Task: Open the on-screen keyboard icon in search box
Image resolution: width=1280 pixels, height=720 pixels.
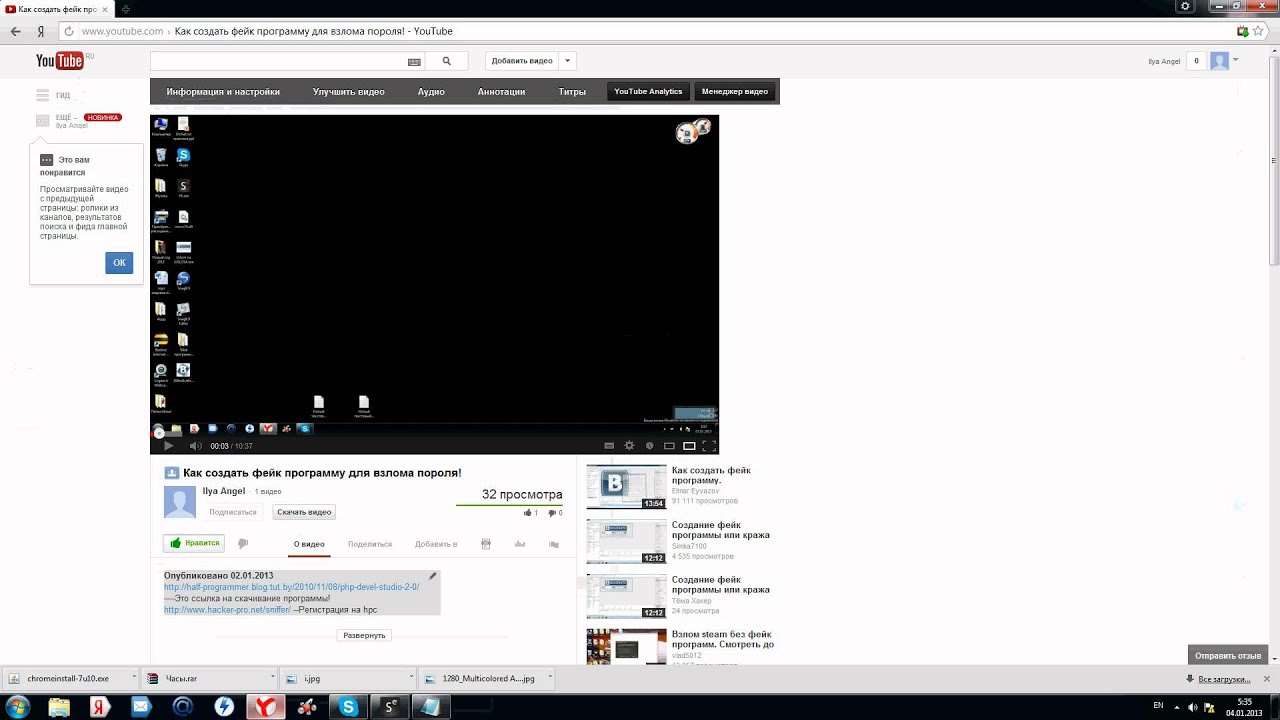Action: click(414, 61)
